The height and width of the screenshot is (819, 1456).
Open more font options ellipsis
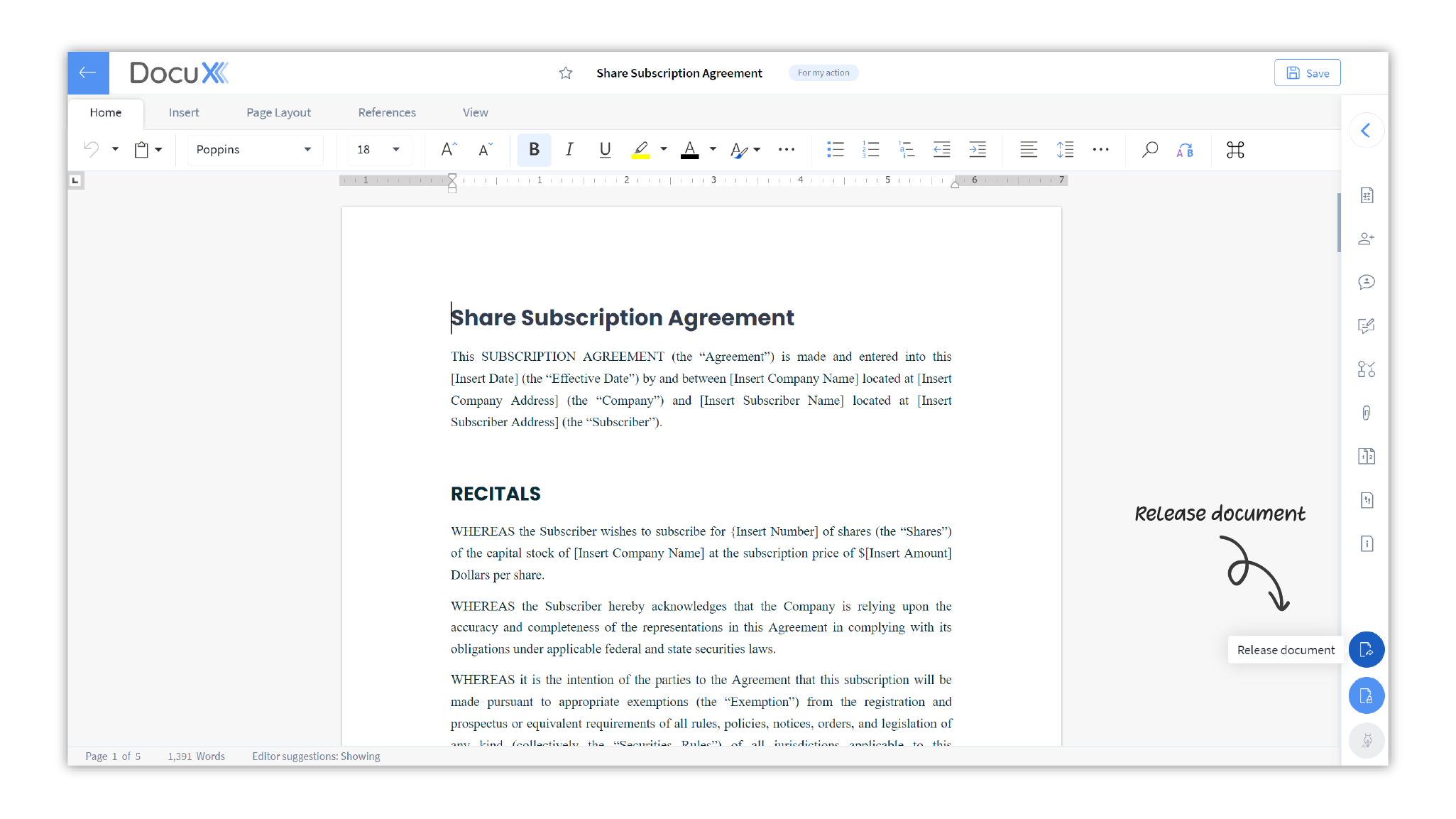[x=786, y=149]
